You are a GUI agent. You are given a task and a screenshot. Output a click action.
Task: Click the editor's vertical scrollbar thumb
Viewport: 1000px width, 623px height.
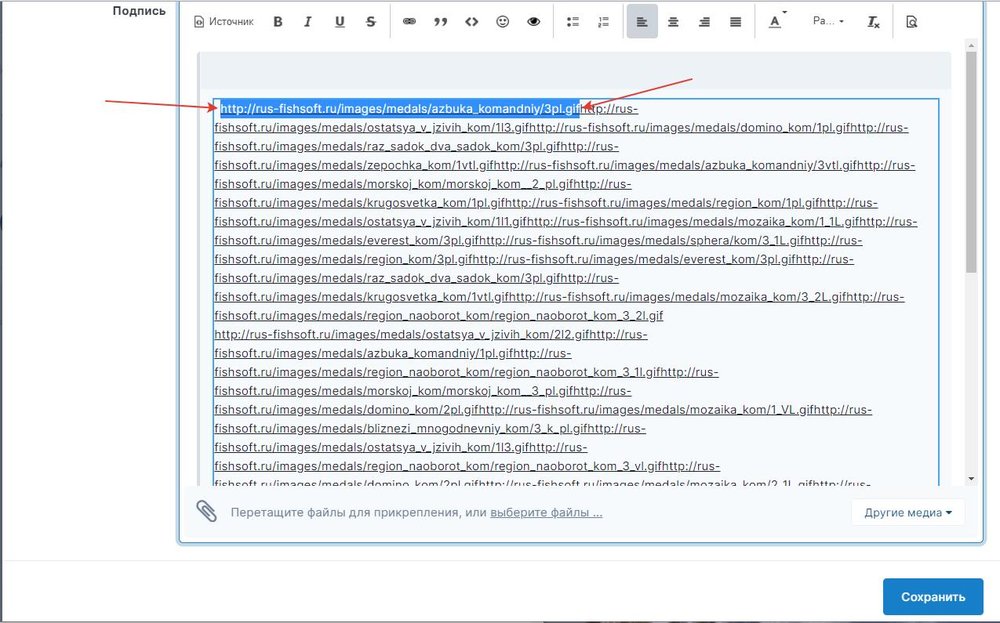point(971,160)
